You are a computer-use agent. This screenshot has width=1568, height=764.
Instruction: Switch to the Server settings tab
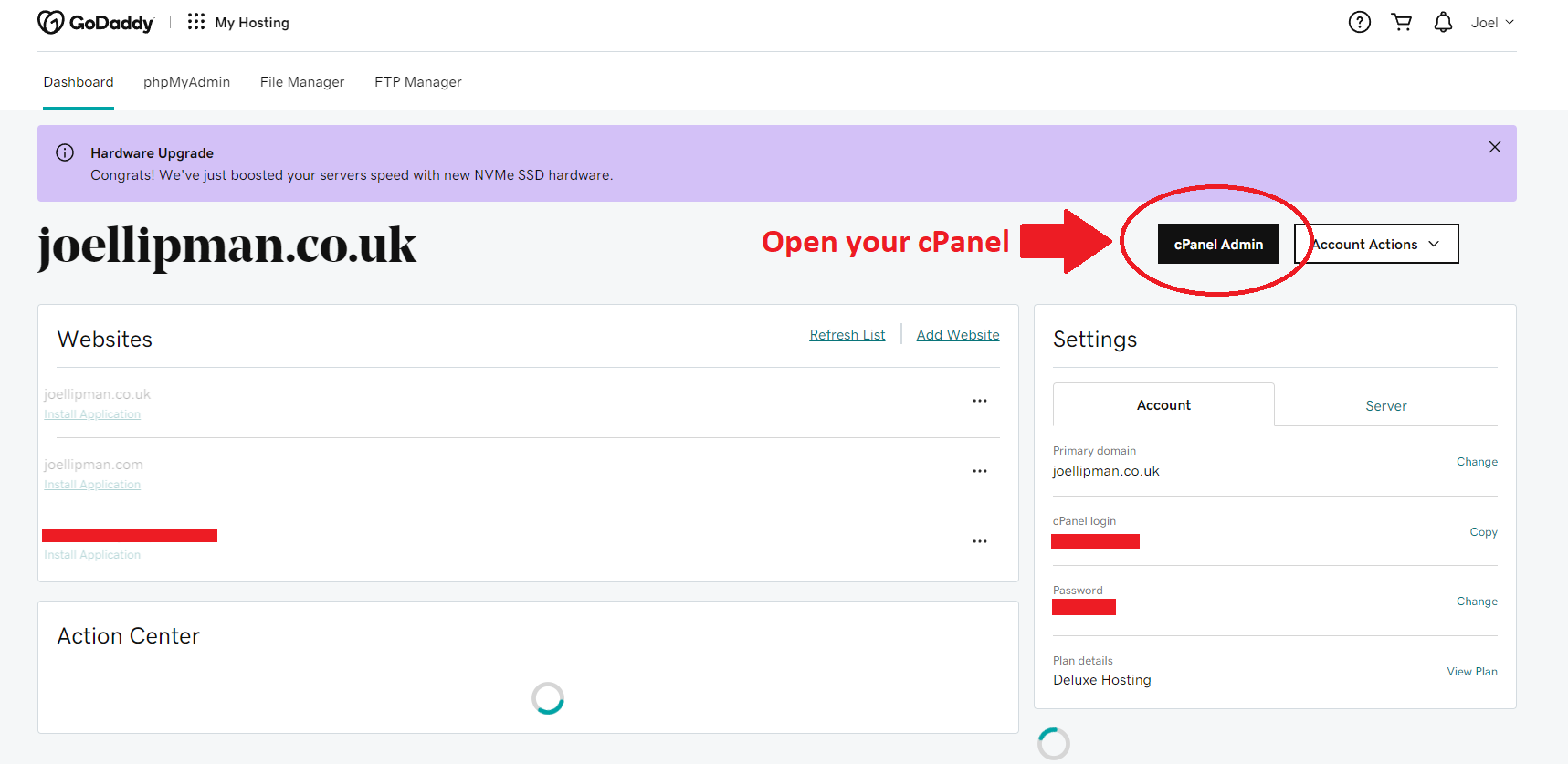pyautogui.click(x=1385, y=406)
